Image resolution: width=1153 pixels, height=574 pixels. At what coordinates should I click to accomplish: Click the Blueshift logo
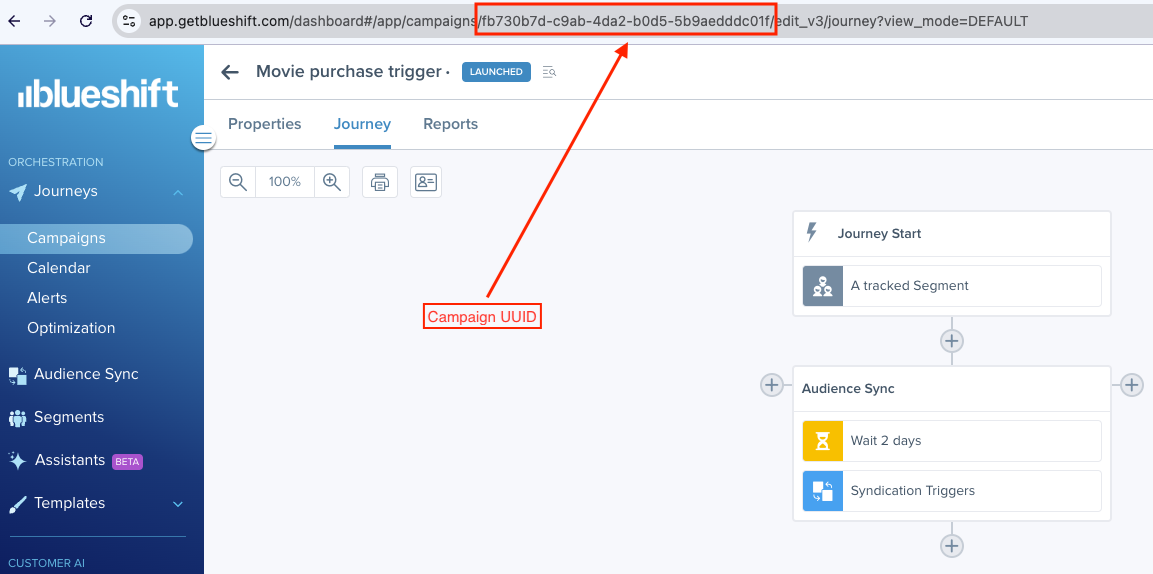click(x=98, y=94)
